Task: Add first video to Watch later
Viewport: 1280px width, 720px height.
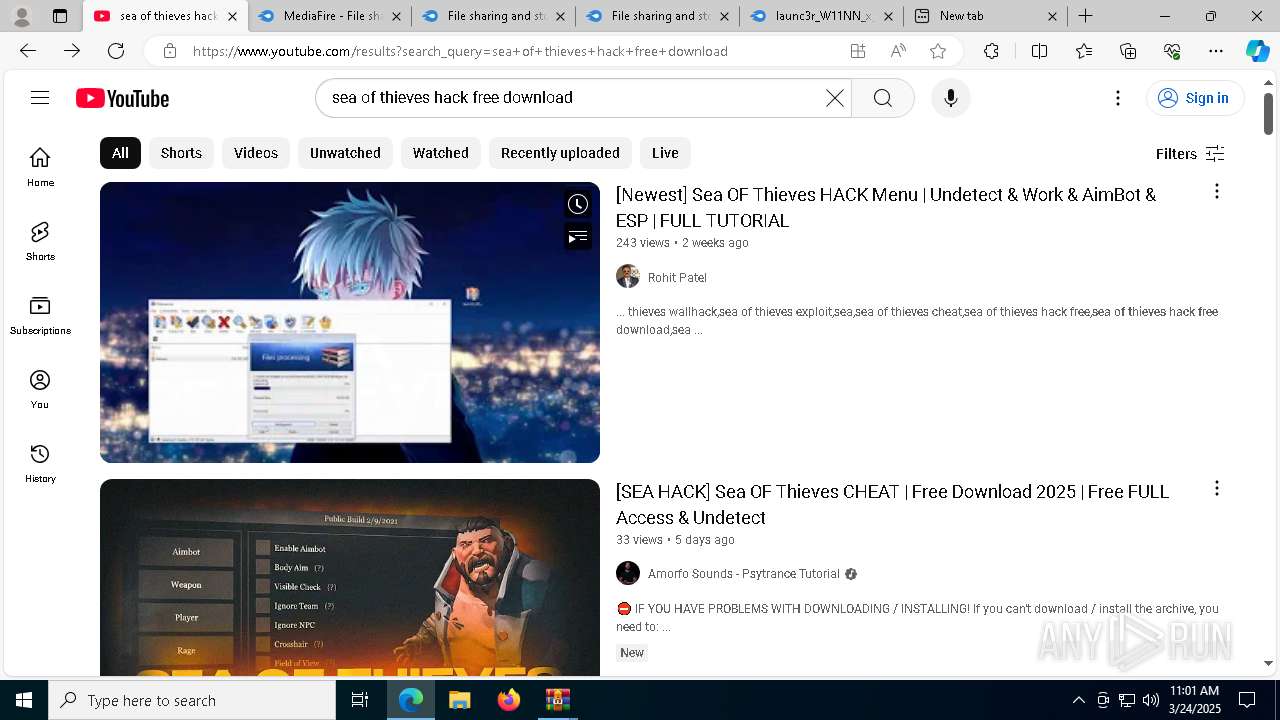Action: point(578,205)
